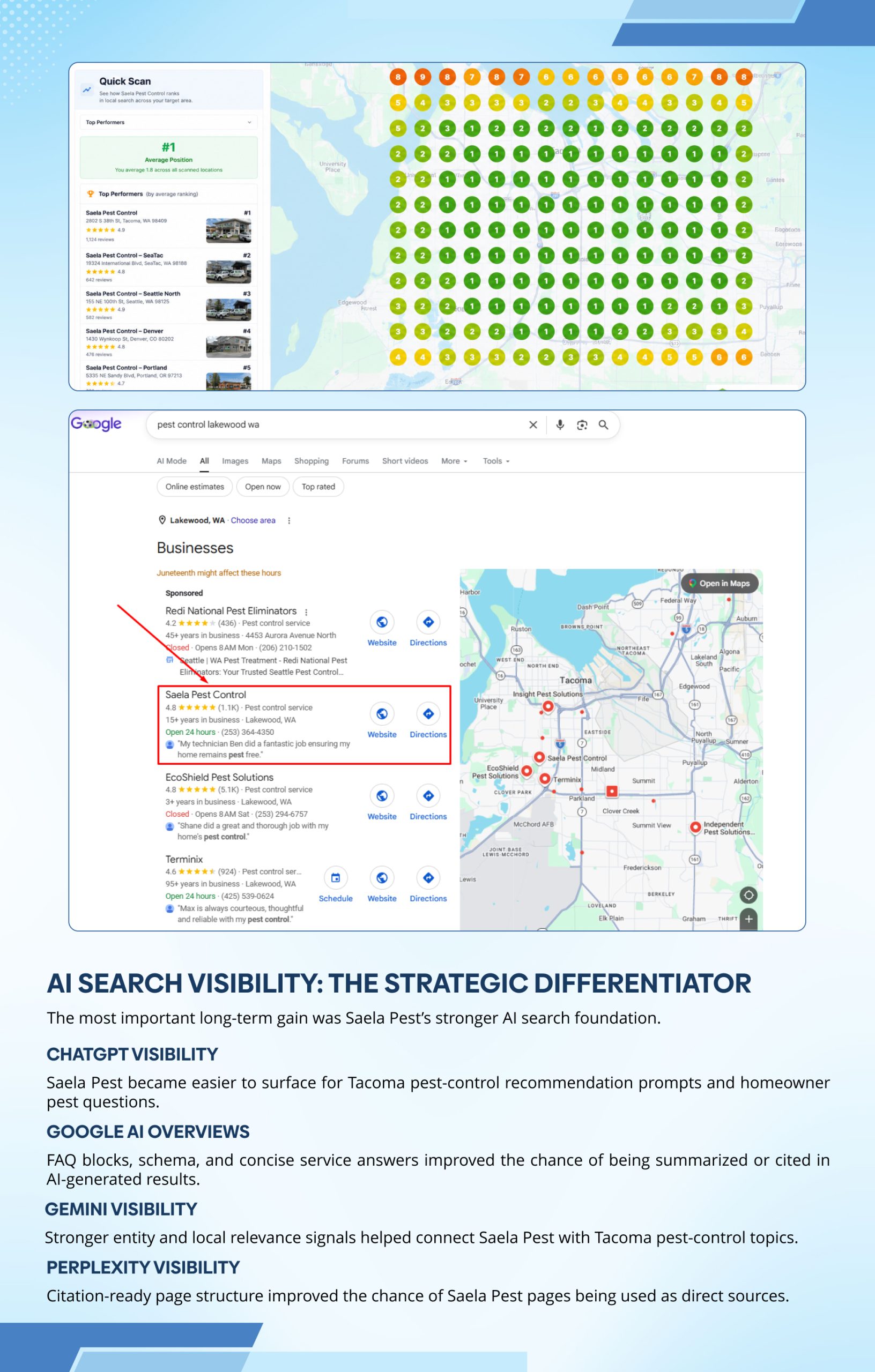875x1372 pixels.
Task: Open Website icon for EcoShield Pest Solutions
Action: point(382,795)
